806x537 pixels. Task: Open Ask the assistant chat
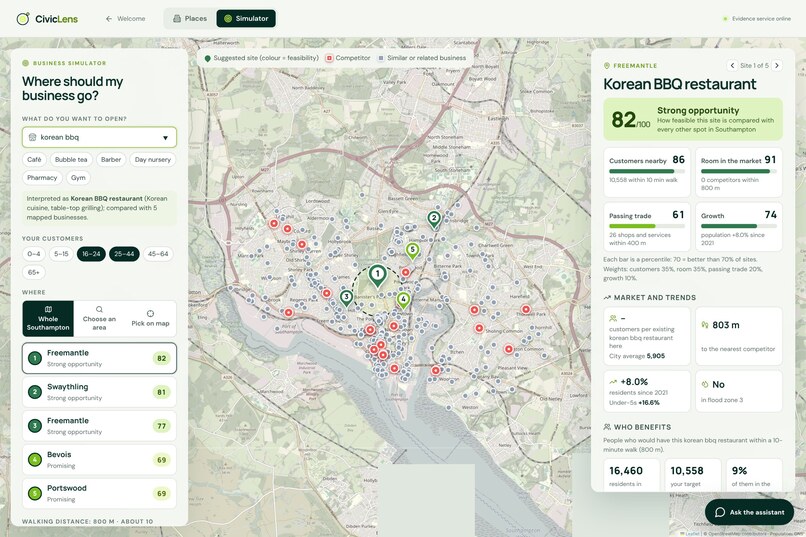point(749,512)
